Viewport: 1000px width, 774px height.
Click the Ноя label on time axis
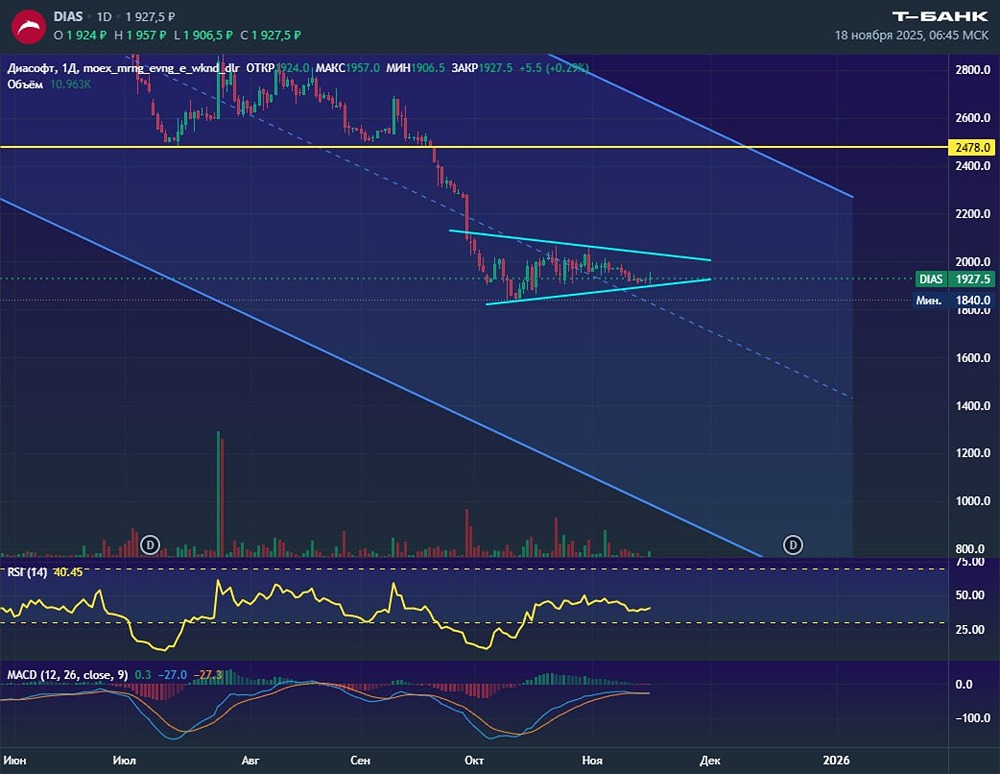click(592, 760)
